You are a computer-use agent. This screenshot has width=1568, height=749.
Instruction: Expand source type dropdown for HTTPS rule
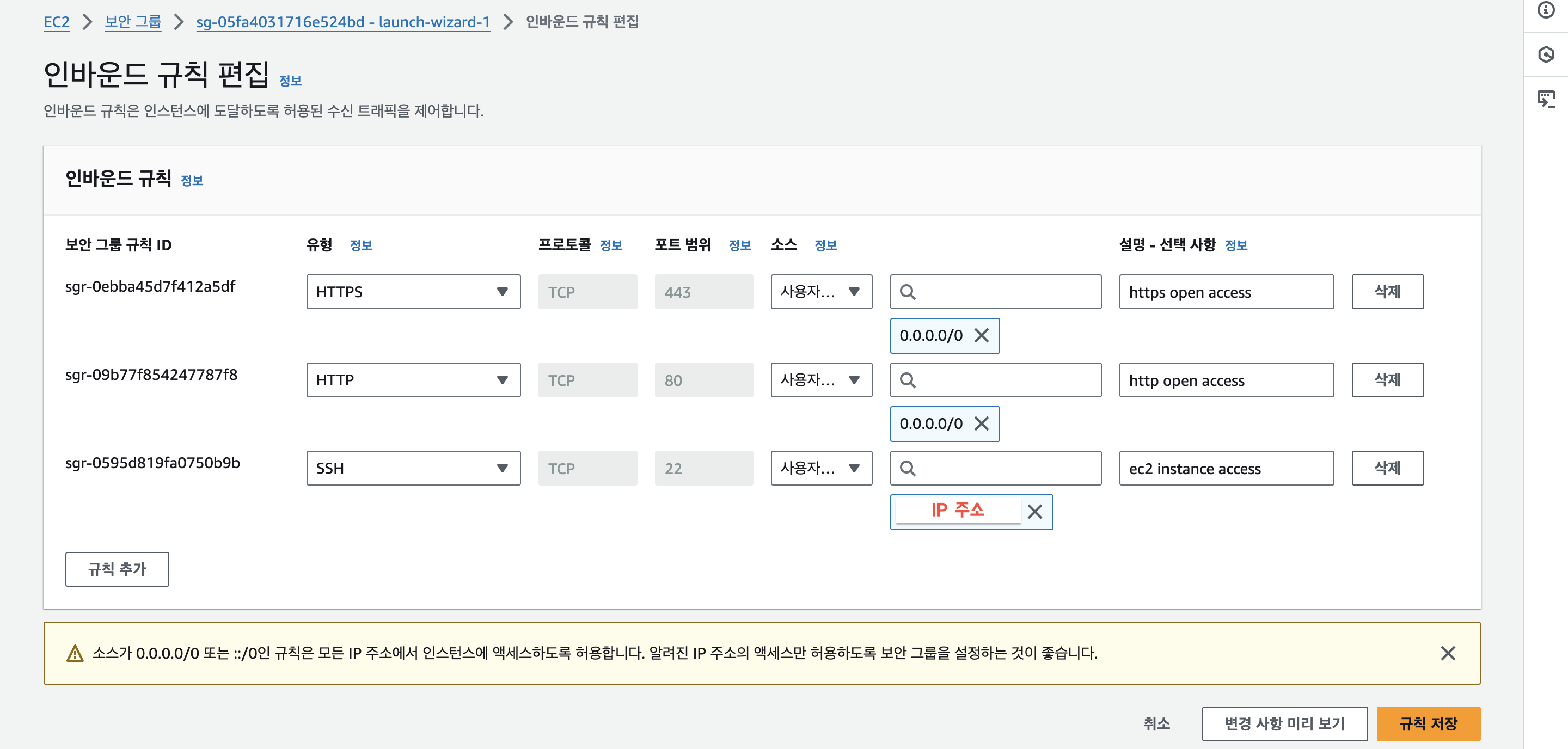821,291
